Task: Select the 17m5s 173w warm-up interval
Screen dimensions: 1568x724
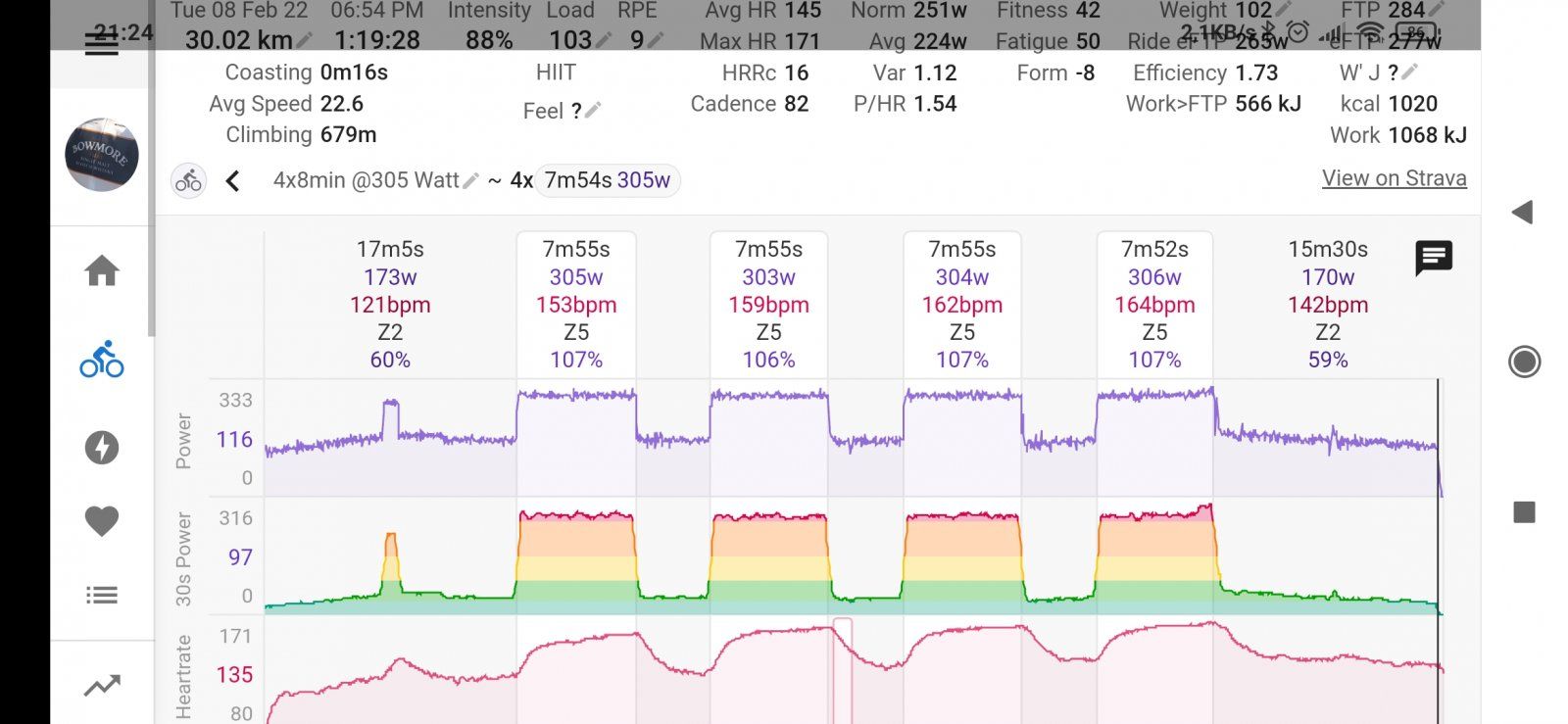Action: click(390, 304)
